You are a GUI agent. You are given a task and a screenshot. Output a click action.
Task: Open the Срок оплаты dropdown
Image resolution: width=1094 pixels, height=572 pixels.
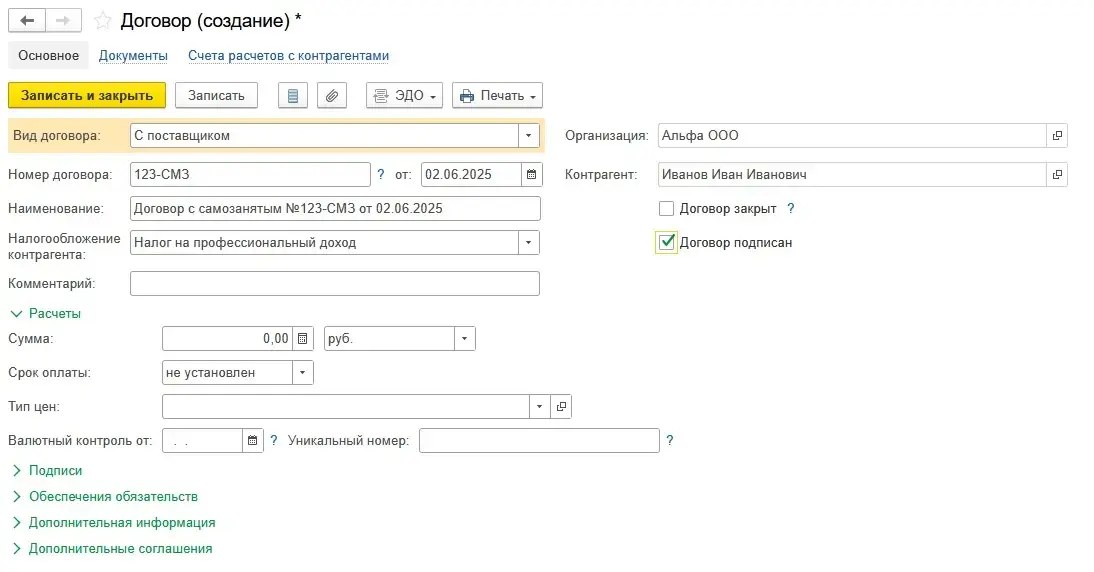pos(303,373)
